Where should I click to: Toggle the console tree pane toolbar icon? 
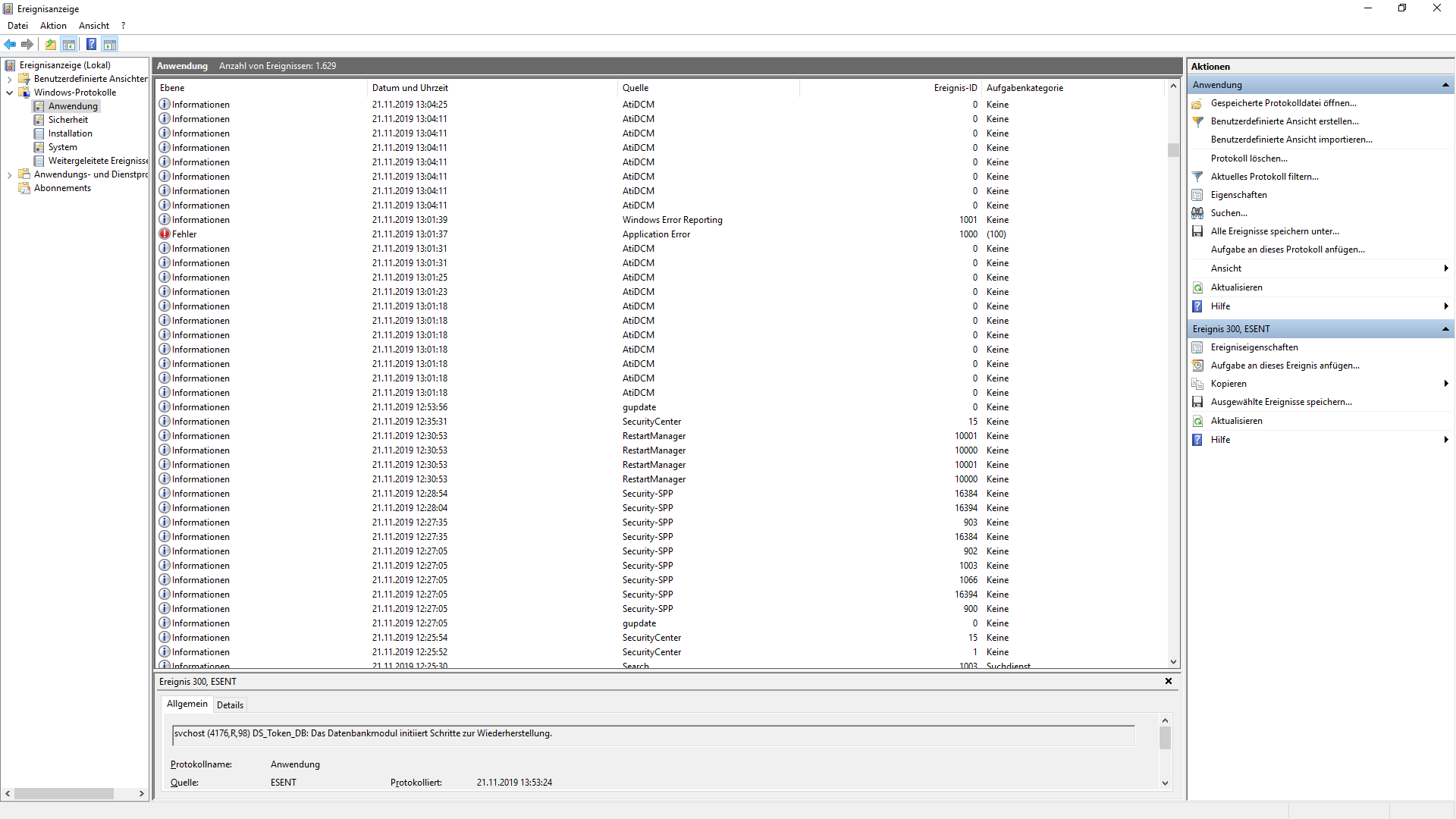[x=69, y=44]
